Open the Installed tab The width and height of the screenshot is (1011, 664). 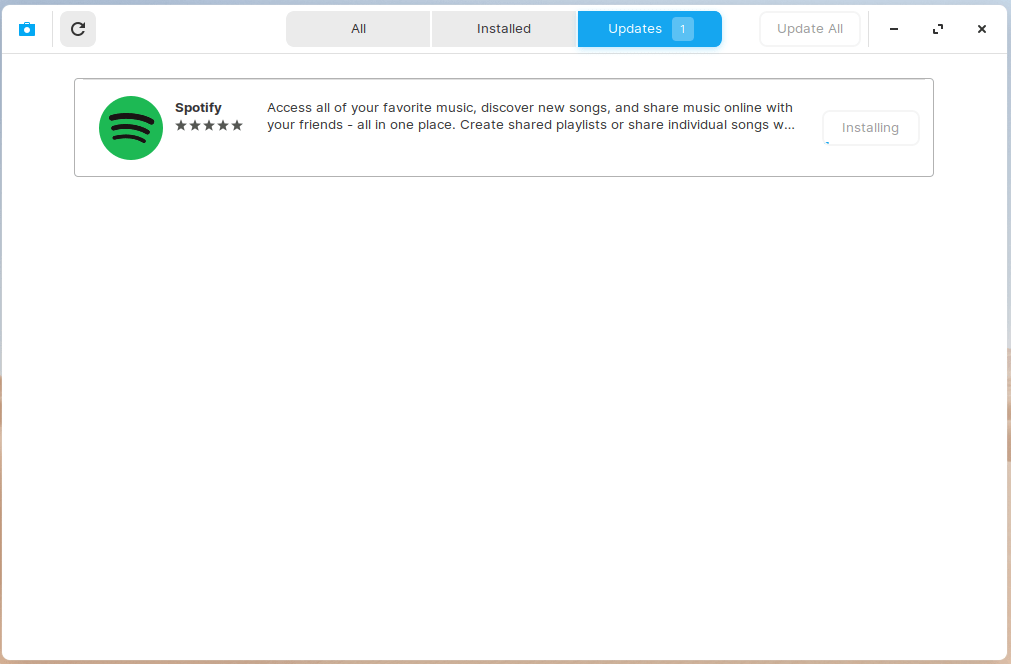pyautogui.click(x=504, y=29)
